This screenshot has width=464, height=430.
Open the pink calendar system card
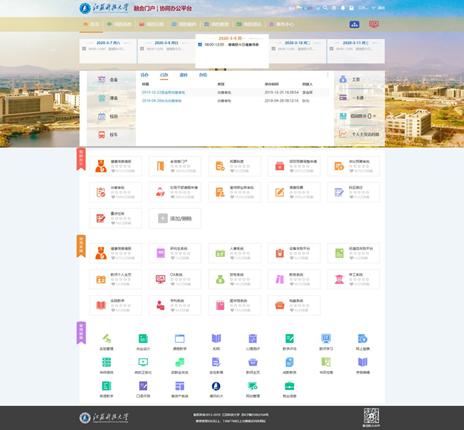click(235, 305)
